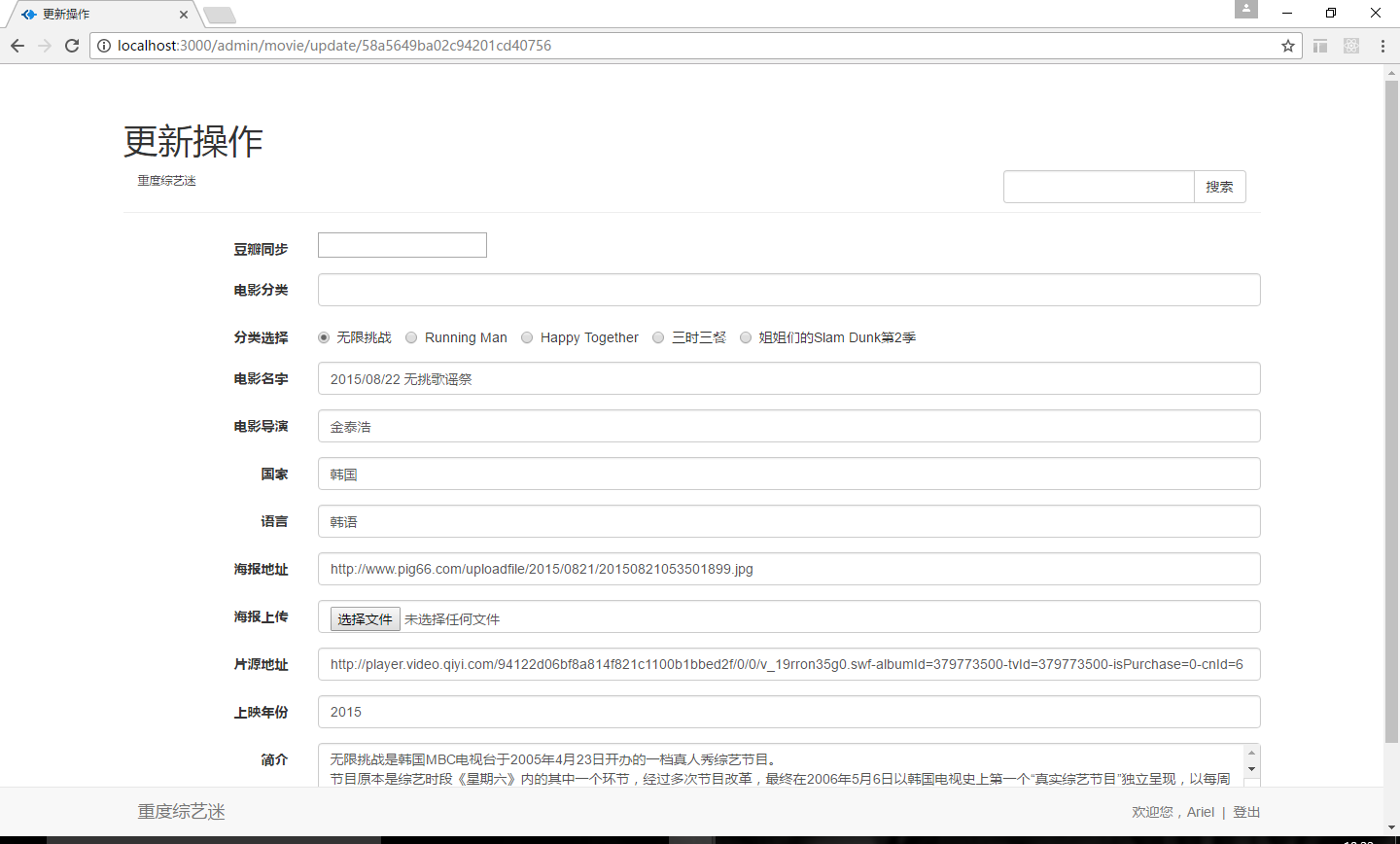1400x844 pixels.
Task: Open the Chrome three-dot menu
Action: click(x=1382, y=46)
